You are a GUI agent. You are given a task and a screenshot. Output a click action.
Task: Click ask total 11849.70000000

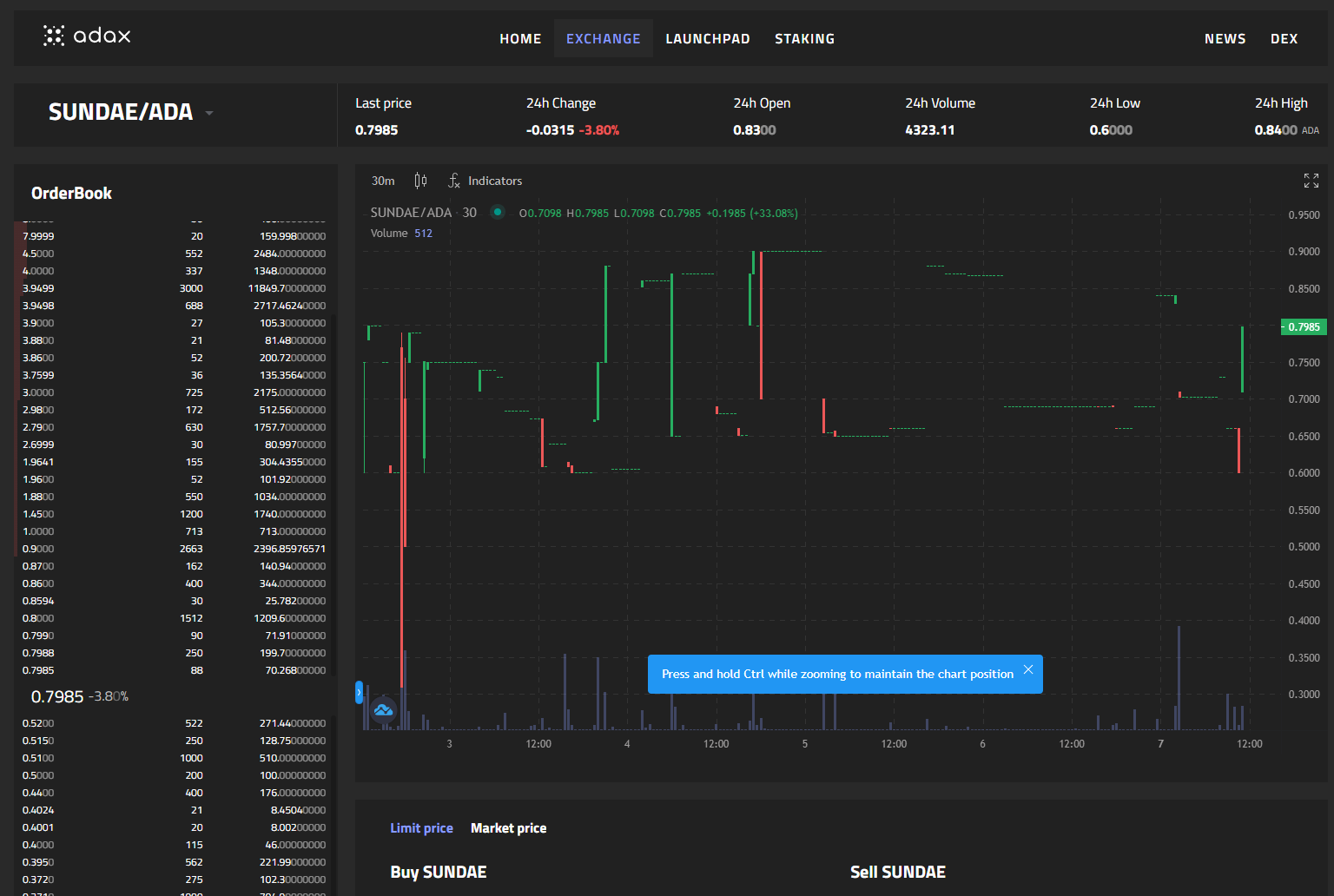pyautogui.click(x=287, y=288)
